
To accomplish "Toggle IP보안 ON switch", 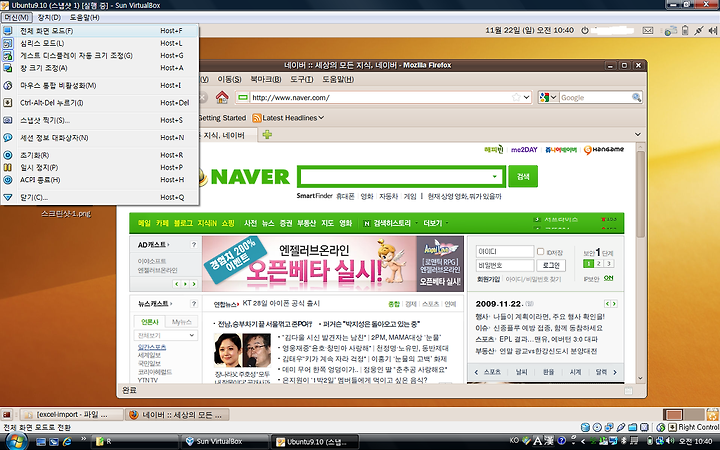I will click(608, 278).
